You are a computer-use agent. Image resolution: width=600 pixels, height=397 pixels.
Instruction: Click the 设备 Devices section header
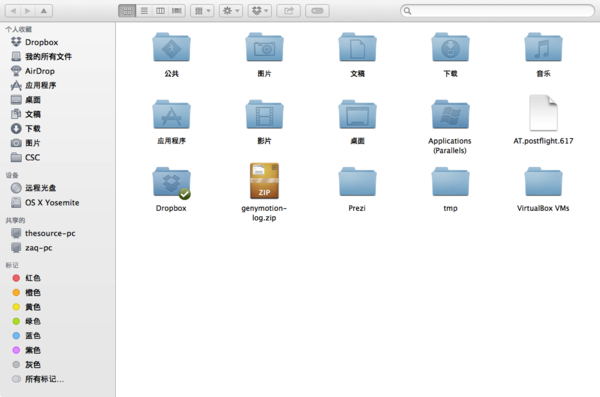[12, 175]
